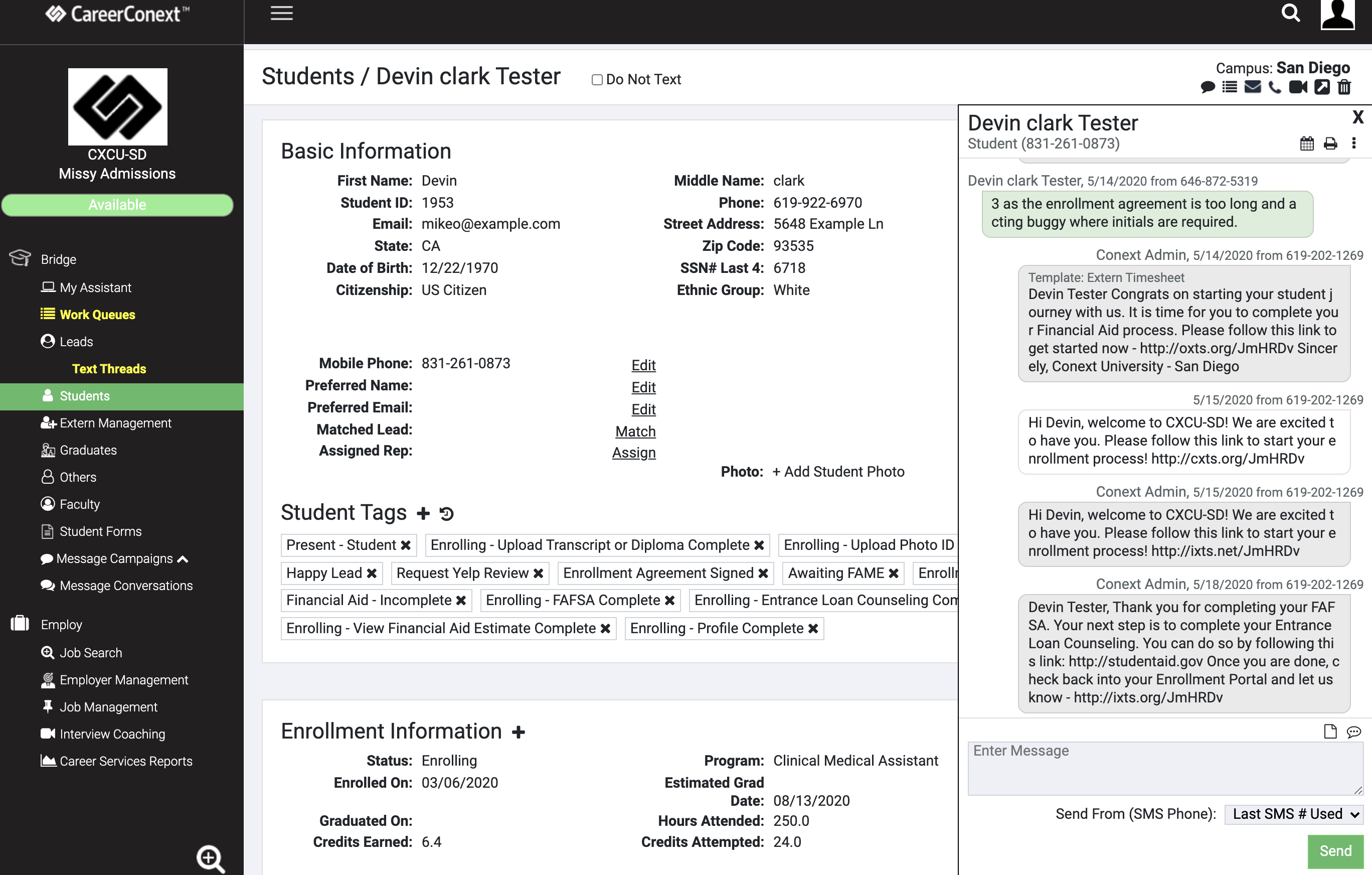The image size is (1372, 875).
Task: Click the external link arrow icon below Campus
Action: click(x=1322, y=87)
